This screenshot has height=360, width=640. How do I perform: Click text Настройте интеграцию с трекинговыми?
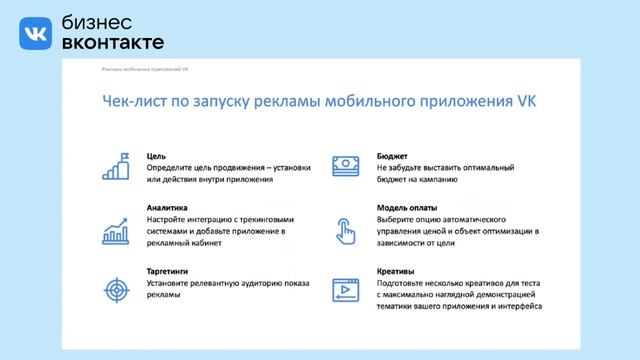coord(220,220)
